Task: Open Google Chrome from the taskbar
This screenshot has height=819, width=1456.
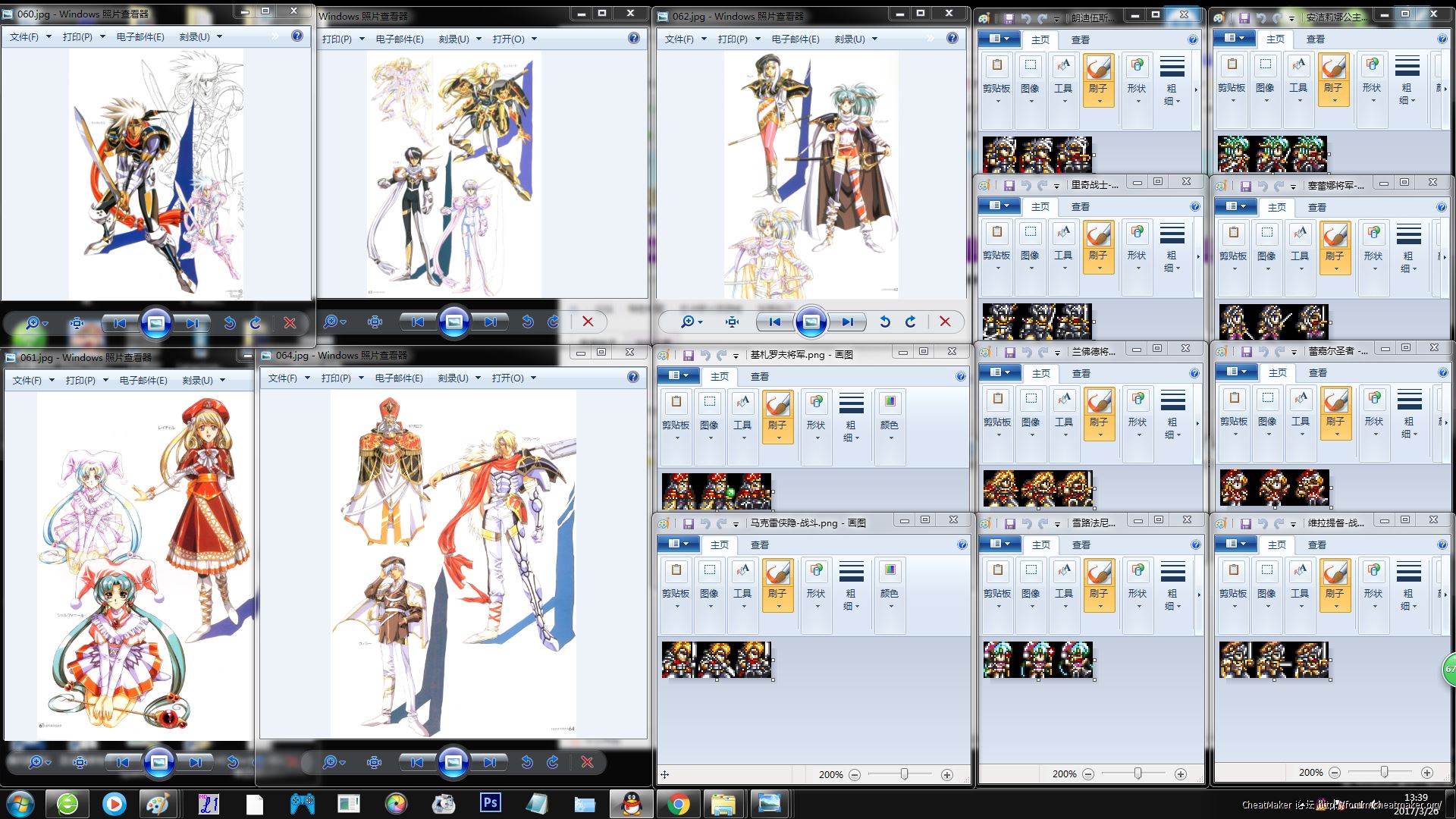Action: [678, 804]
